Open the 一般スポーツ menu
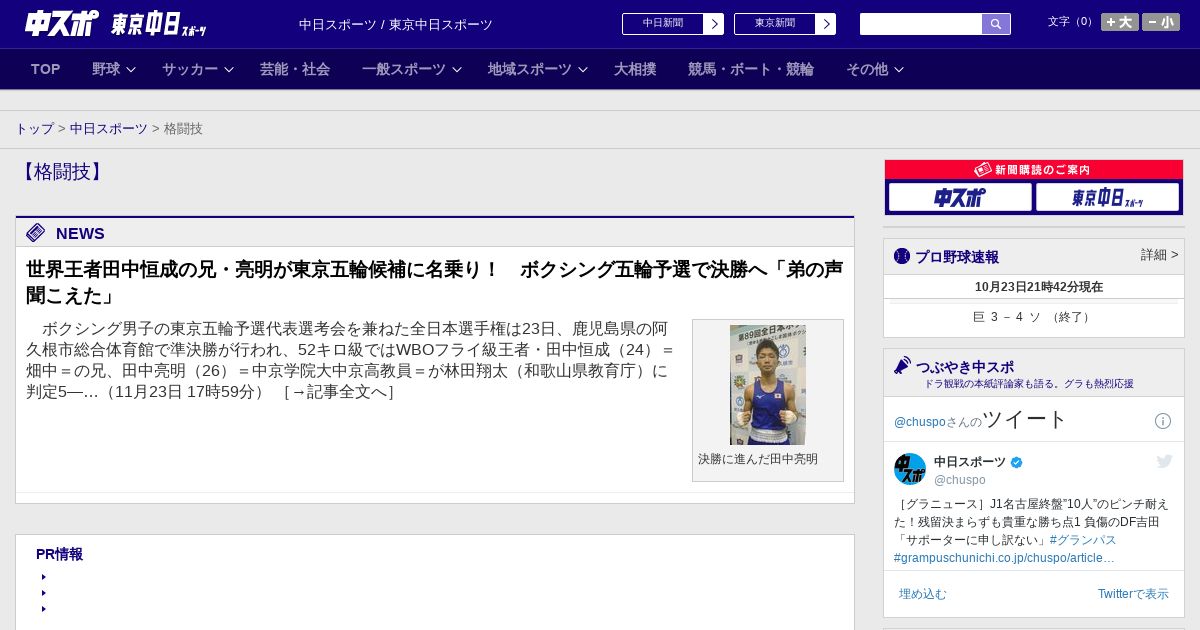The image size is (1200, 630). point(404,69)
